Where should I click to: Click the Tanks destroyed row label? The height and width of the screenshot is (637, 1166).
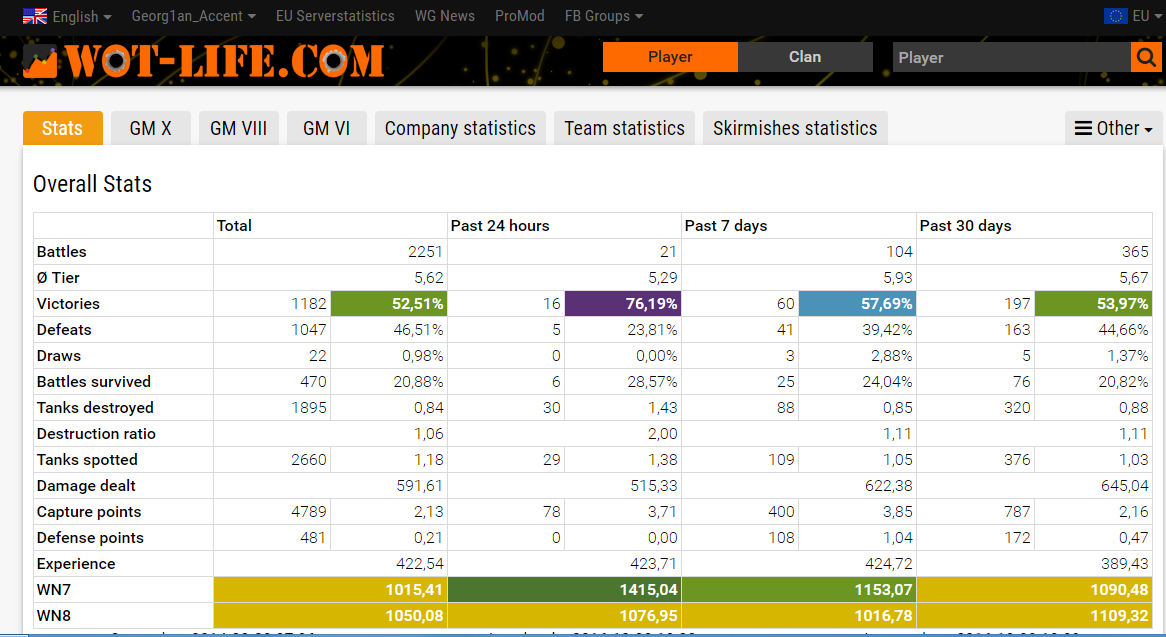coord(95,408)
